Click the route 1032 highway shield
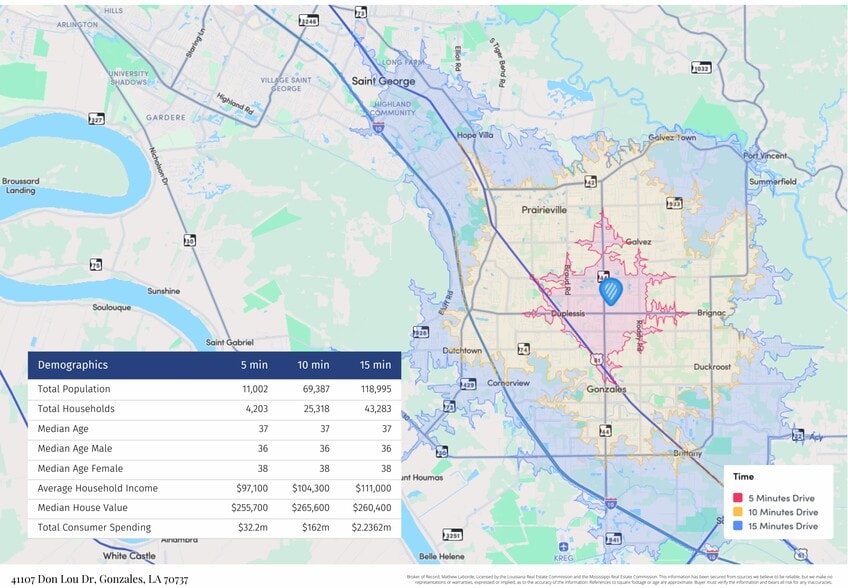This screenshot has height=588, width=848. (701, 68)
